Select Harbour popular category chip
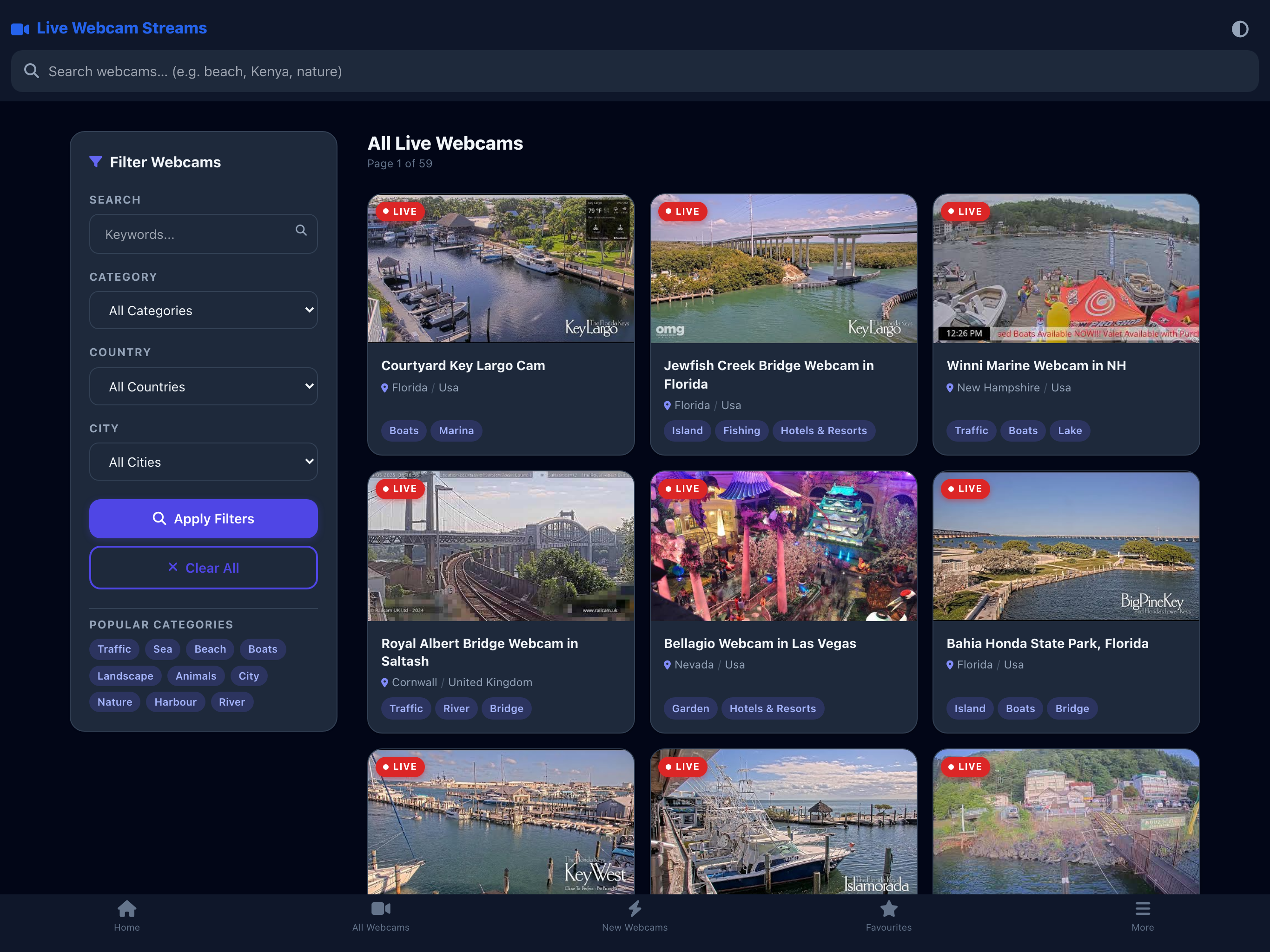Viewport: 1270px width, 952px height. pyautogui.click(x=175, y=701)
